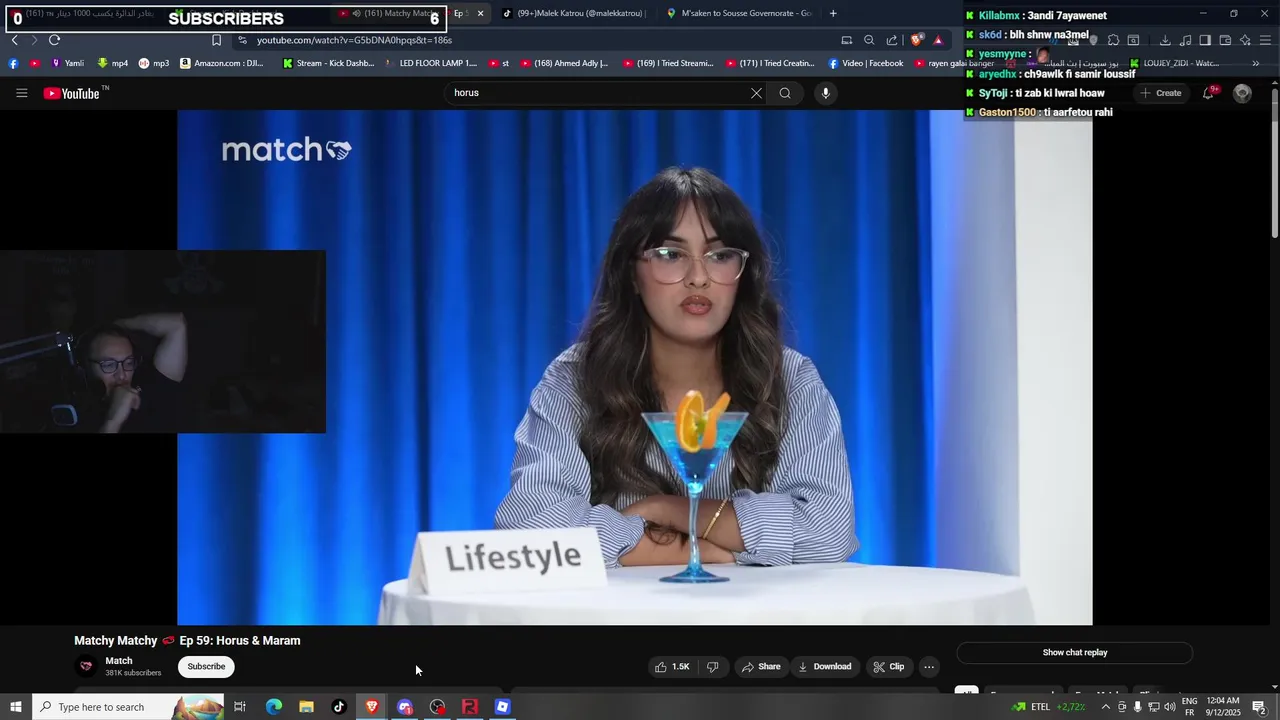This screenshot has height=720, width=1280.
Task: Share the video
Action: point(760,666)
